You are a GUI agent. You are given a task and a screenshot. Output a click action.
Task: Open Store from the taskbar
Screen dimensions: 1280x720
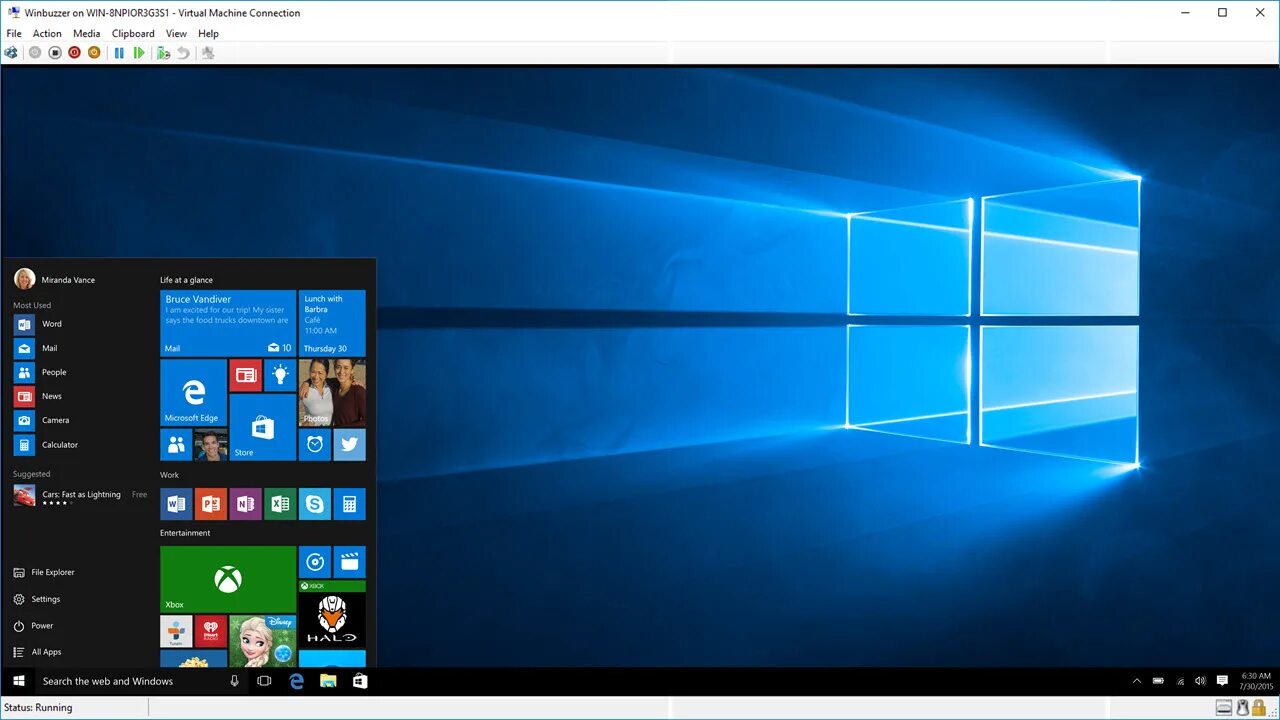pyautogui.click(x=360, y=681)
